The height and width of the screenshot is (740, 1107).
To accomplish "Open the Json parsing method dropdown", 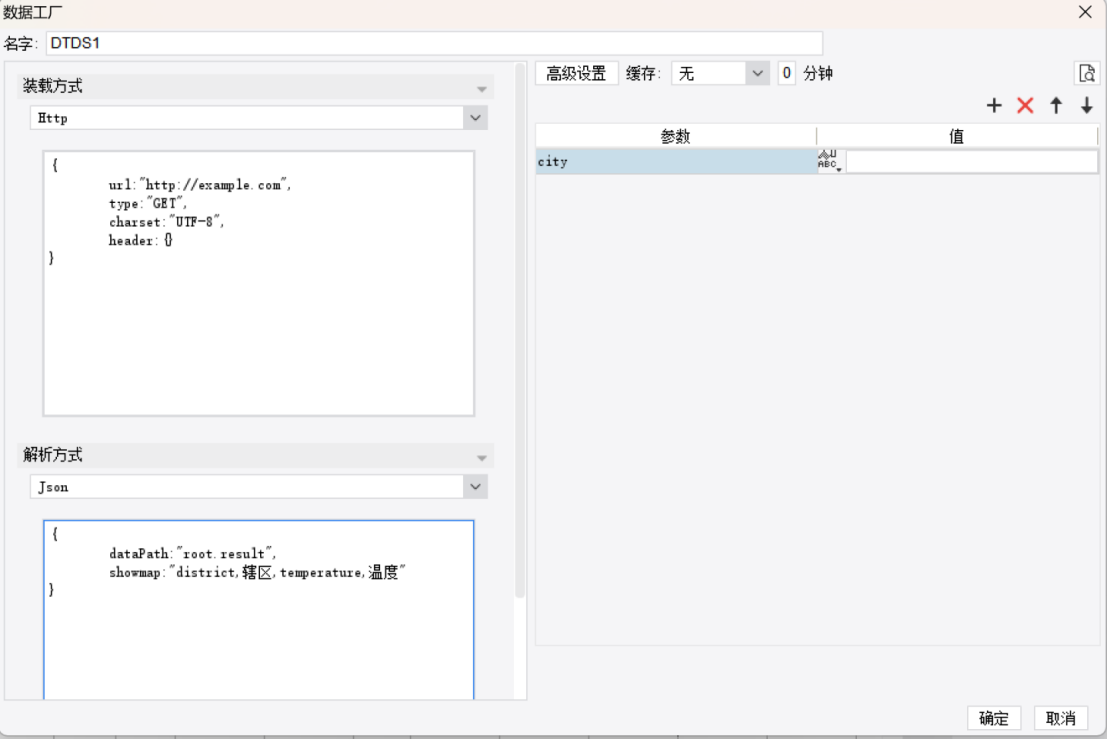I will [475, 487].
